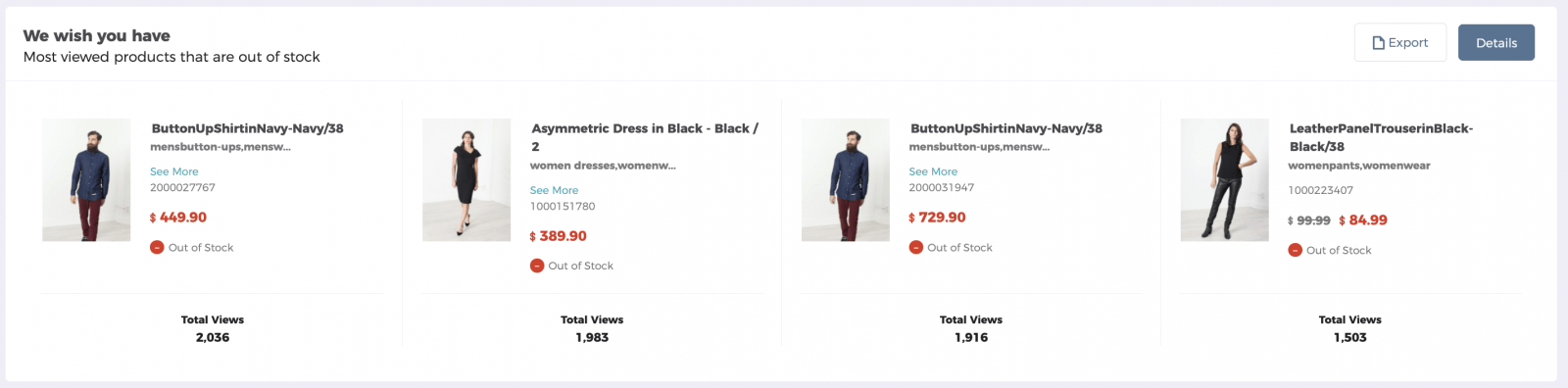Click Total Views 2,036 count
This screenshot has height=388, width=1568.
[213, 337]
